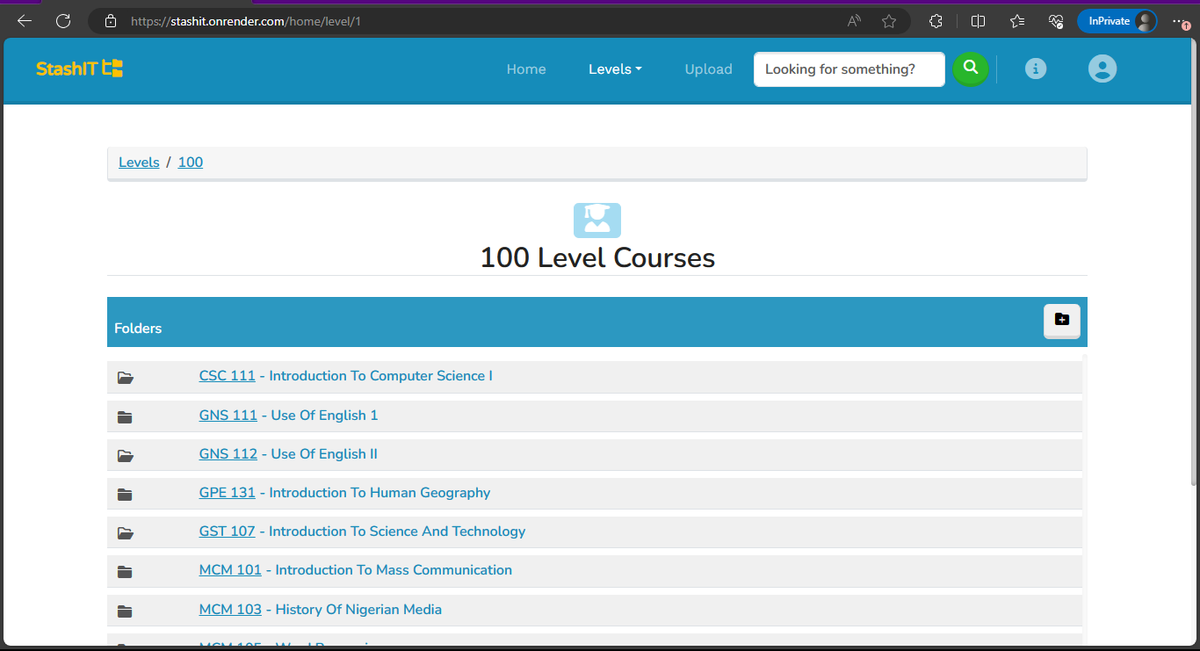Go back with browser back arrow

(24, 21)
